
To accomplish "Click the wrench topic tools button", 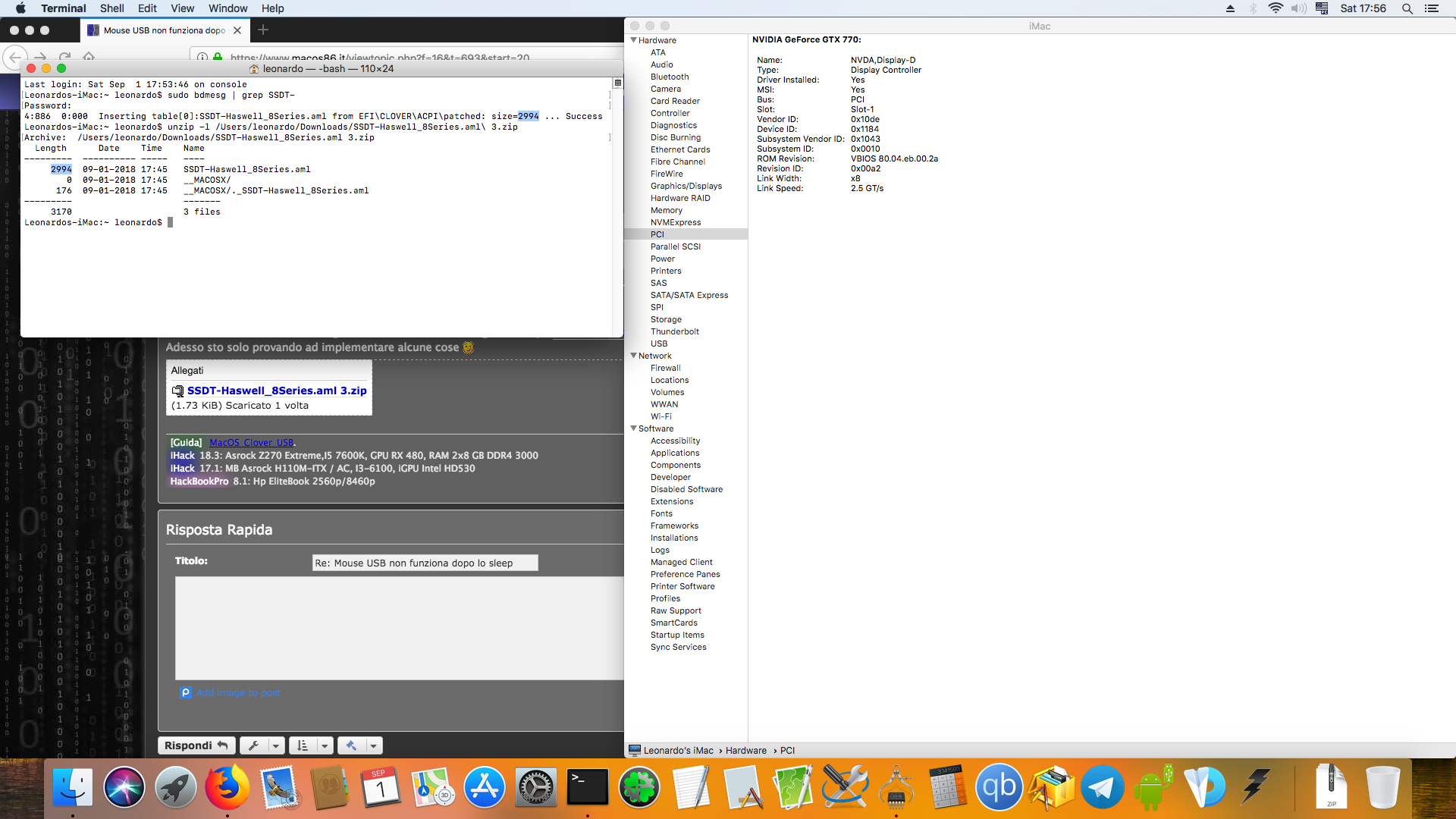I will pyautogui.click(x=254, y=745).
